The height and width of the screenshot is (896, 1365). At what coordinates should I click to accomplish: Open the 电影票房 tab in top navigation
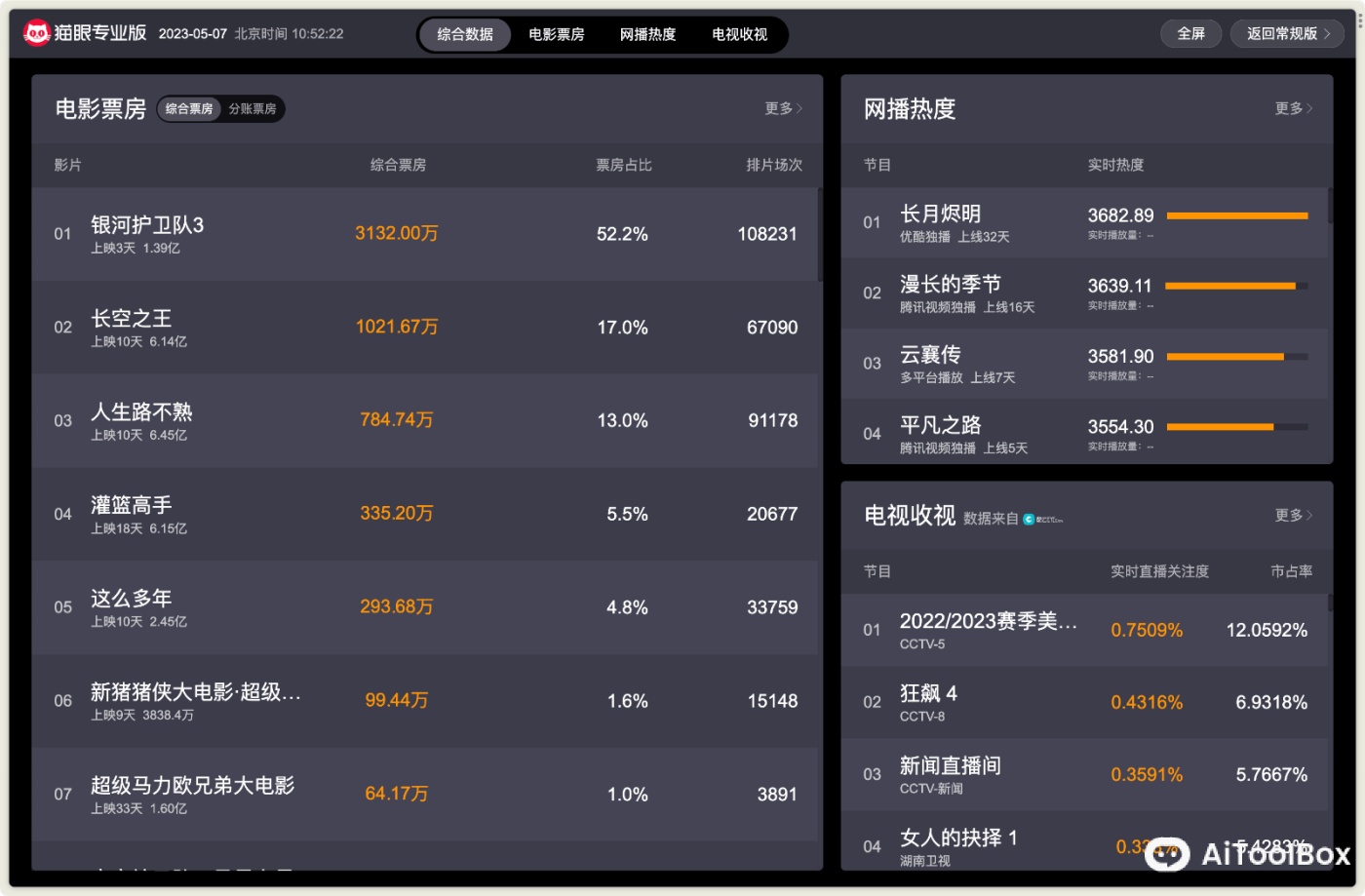click(x=557, y=34)
